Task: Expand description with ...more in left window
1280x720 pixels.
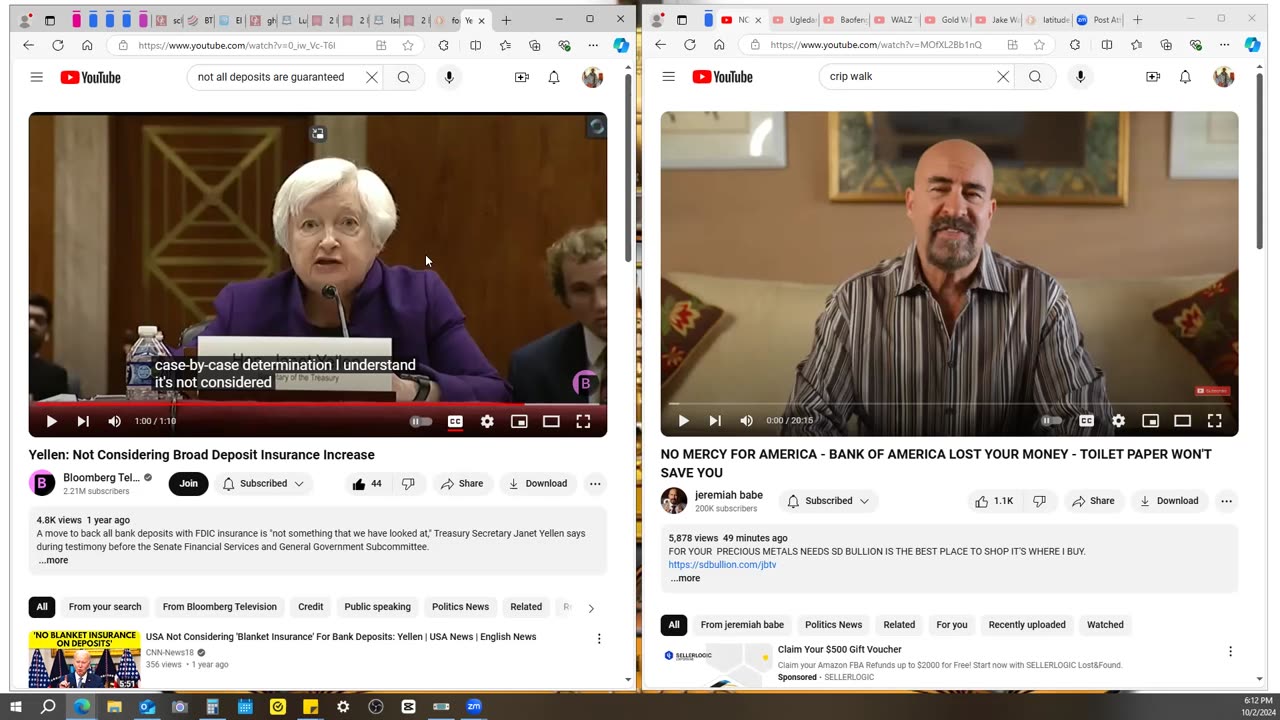Action: 53,561
